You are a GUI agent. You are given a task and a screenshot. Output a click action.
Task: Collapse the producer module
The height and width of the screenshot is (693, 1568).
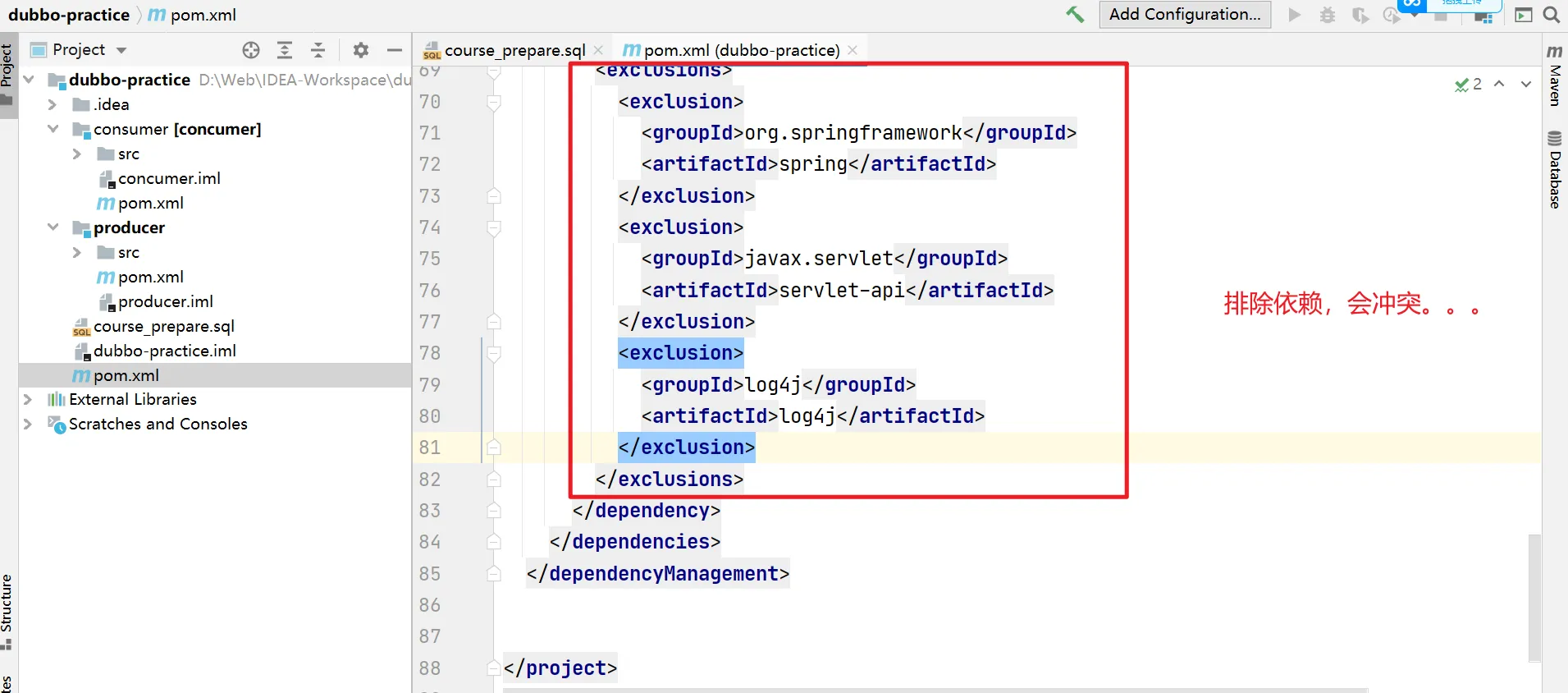[x=53, y=227]
